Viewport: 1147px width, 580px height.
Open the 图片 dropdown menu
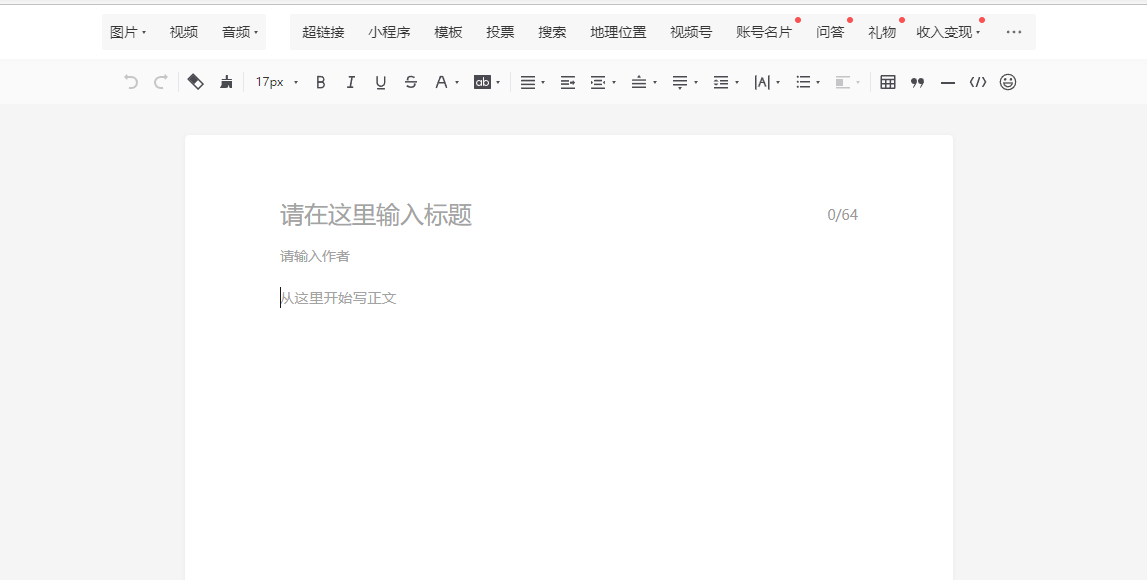[127, 32]
